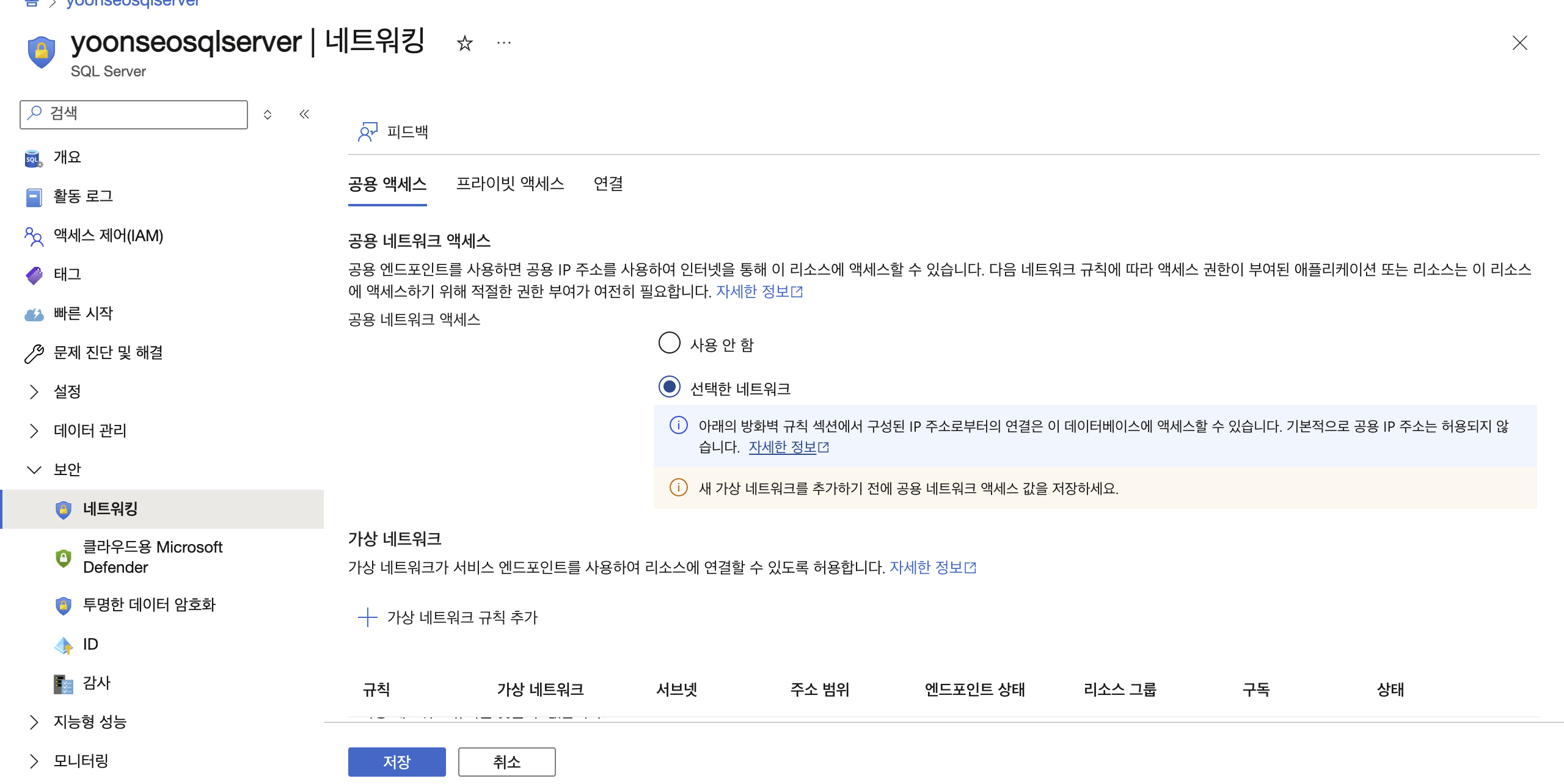Expand the 설정 section
This screenshot has width=1564, height=784.
pyautogui.click(x=34, y=391)
